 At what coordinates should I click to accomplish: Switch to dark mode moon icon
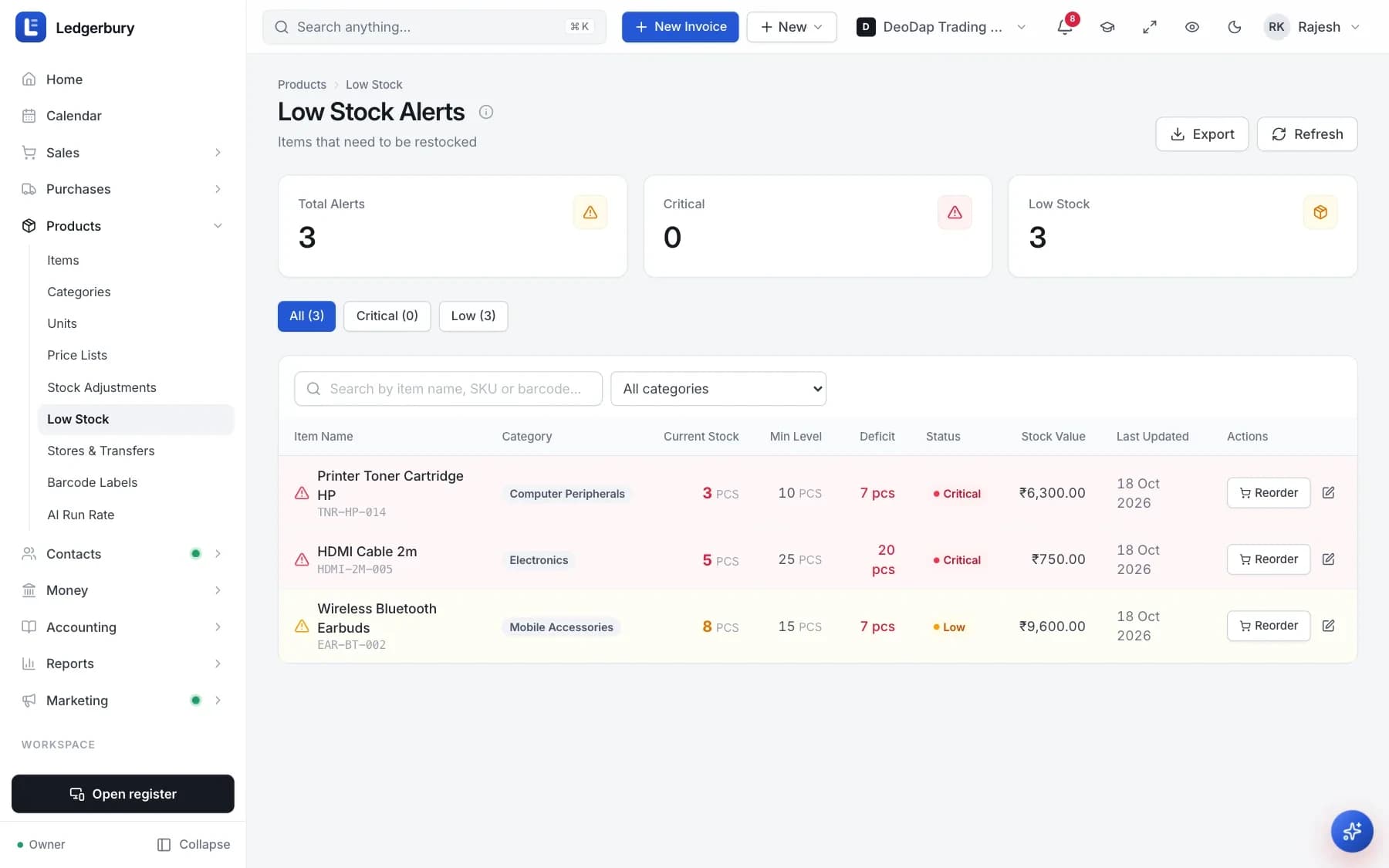tap(1235, 27)
